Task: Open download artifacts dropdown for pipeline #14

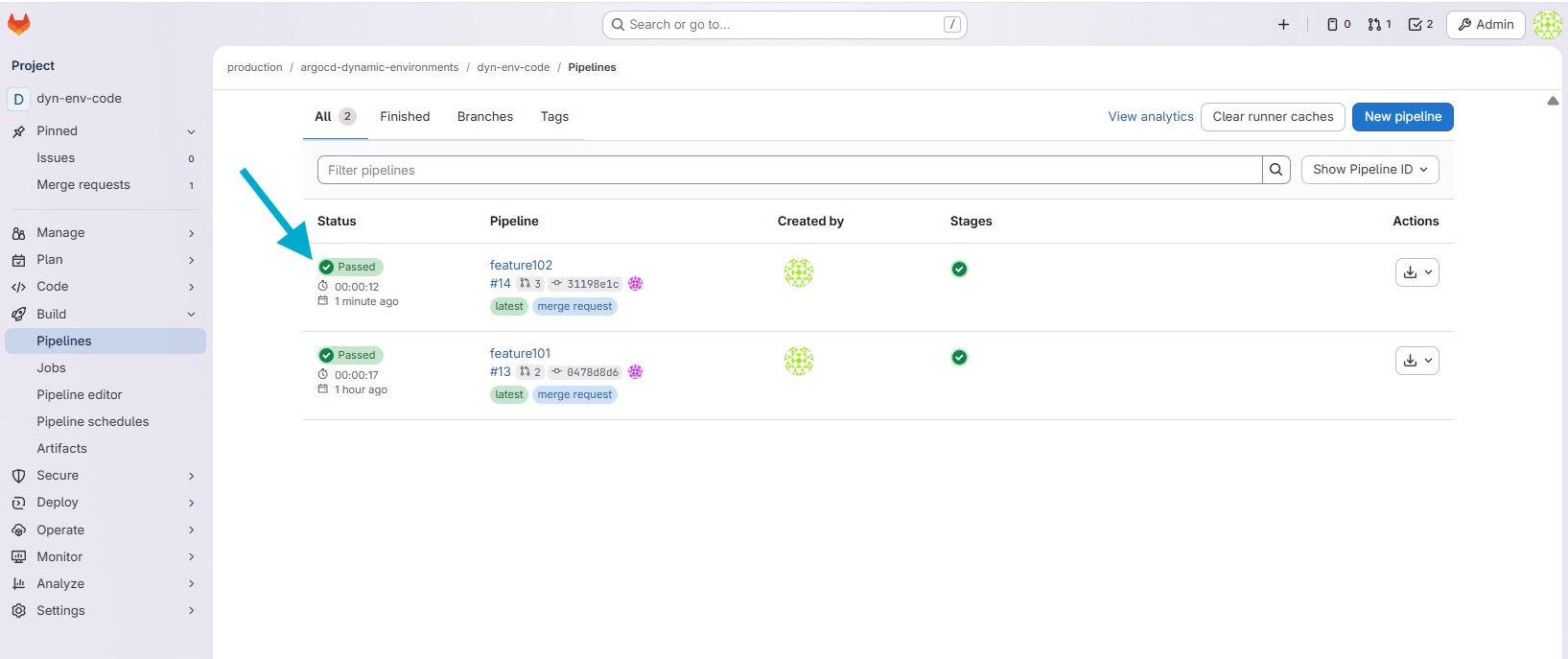Action: (1416, 272)
